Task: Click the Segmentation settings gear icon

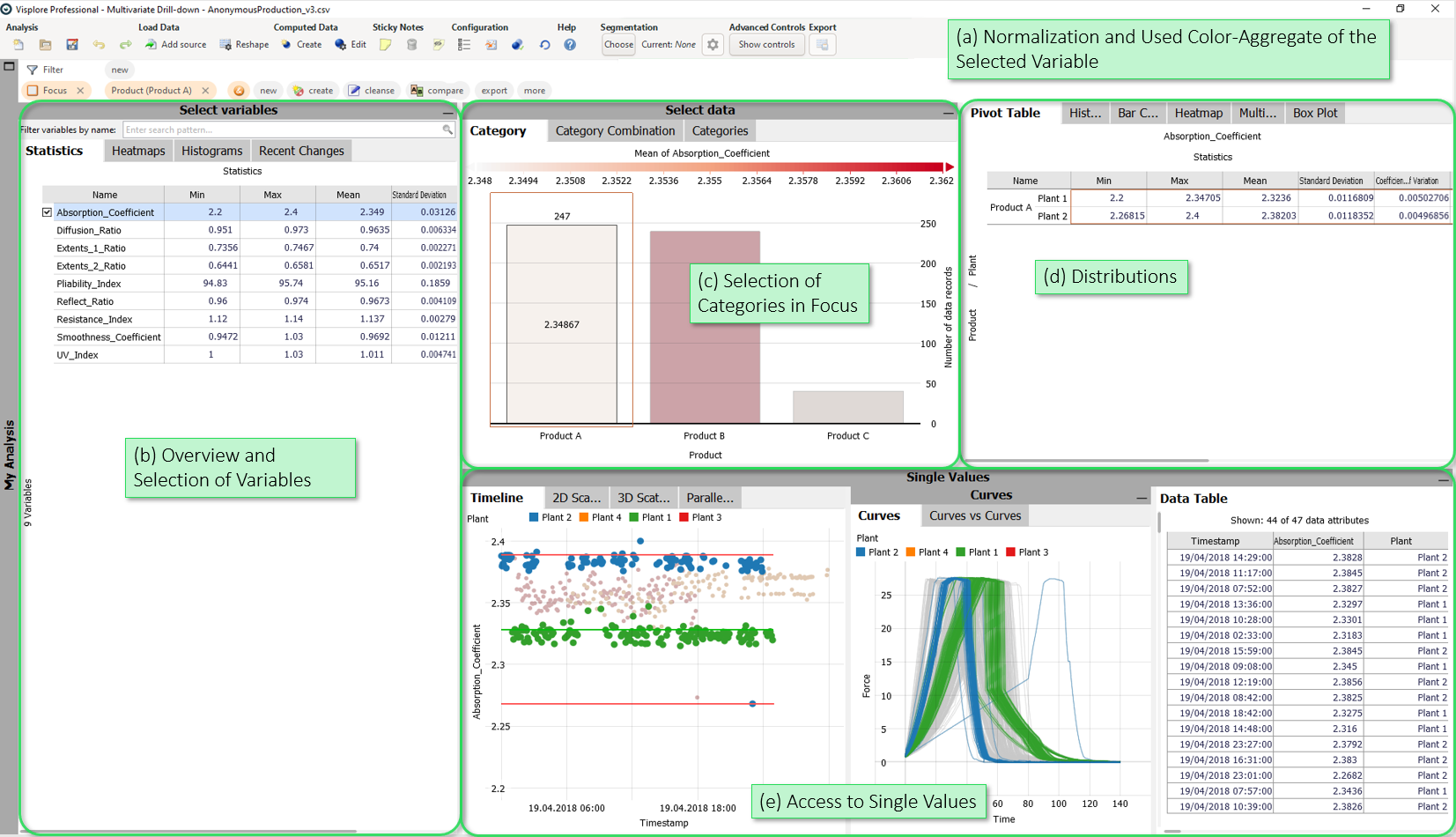Action: [713, 45]
